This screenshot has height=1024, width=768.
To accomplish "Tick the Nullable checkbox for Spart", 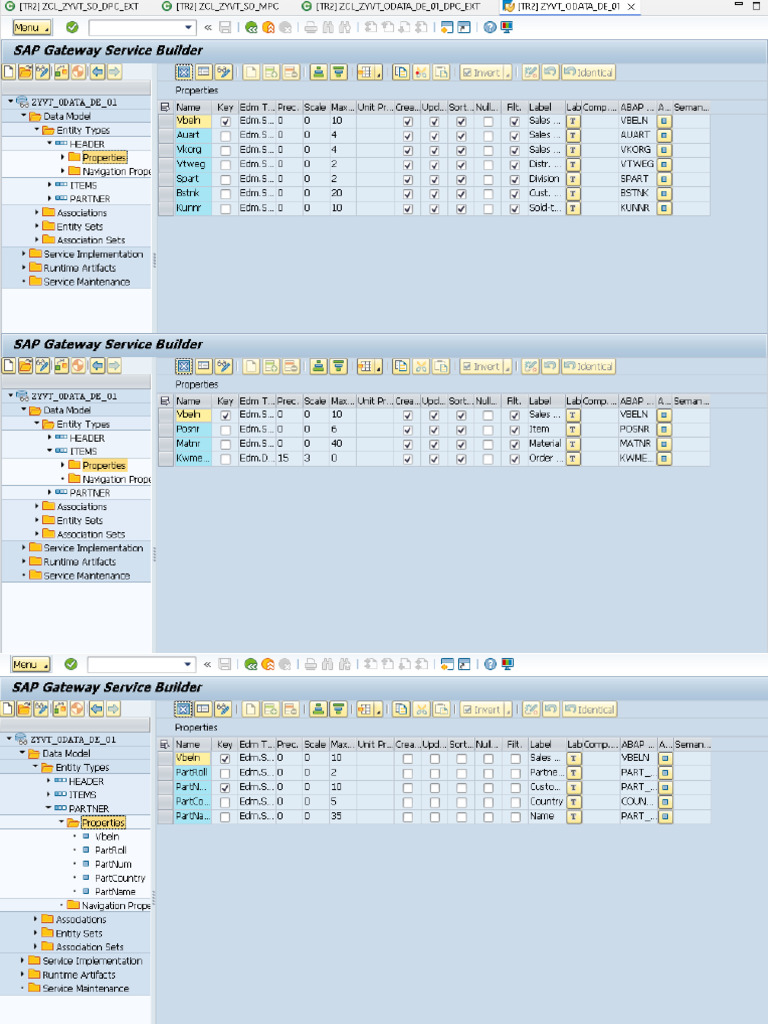I will [488, 180].
